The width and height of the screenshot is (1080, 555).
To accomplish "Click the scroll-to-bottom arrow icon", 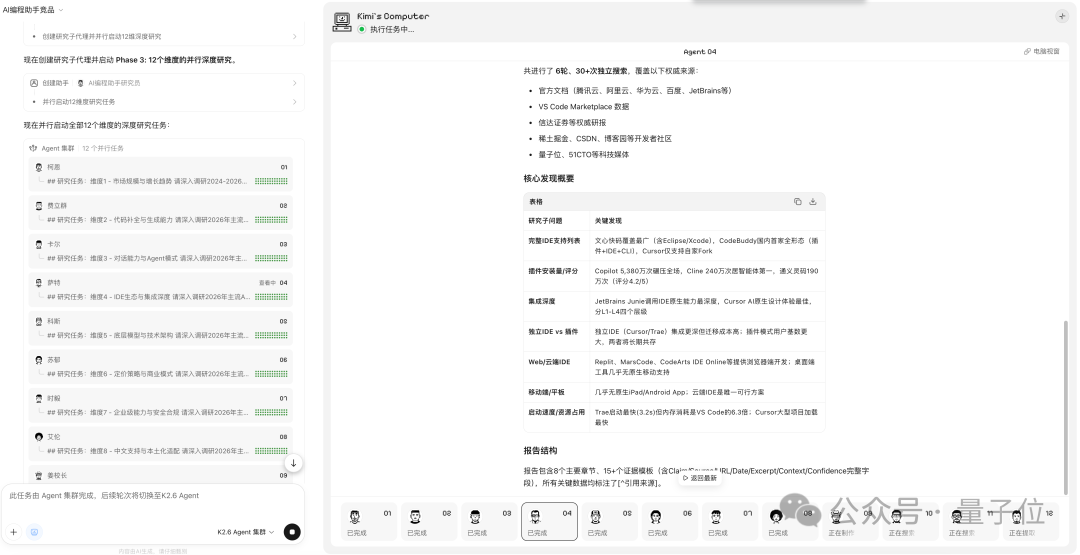I will coord(293,463).
